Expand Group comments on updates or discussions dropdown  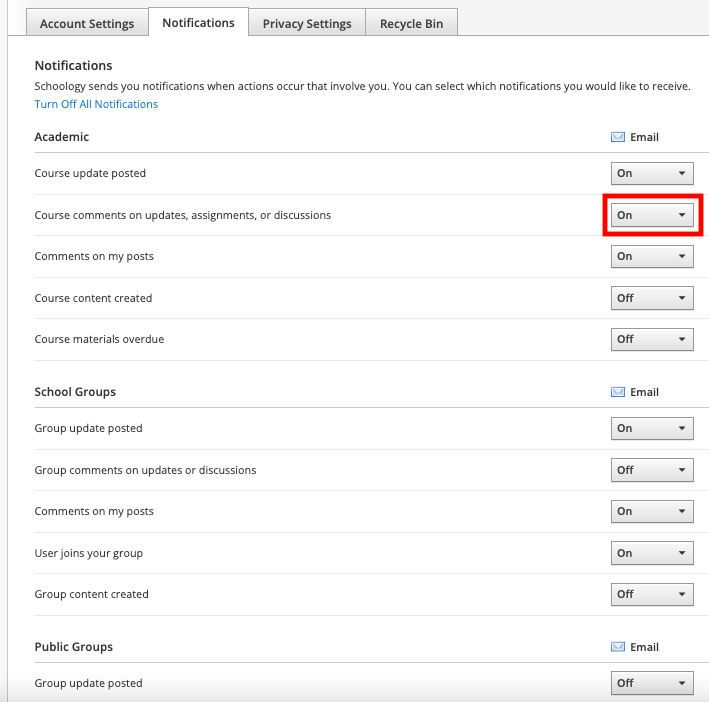pyautogui.click(x=652, y=470)
